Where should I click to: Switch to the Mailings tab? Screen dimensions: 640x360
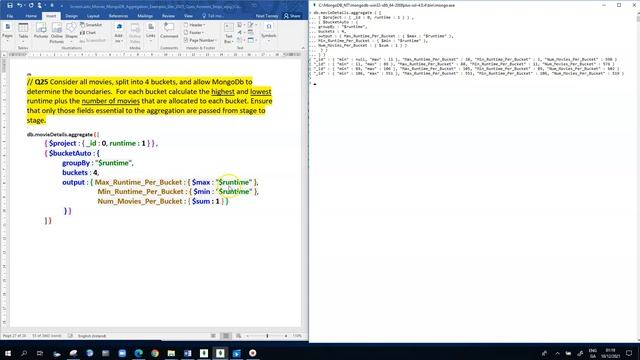(145, 16)
